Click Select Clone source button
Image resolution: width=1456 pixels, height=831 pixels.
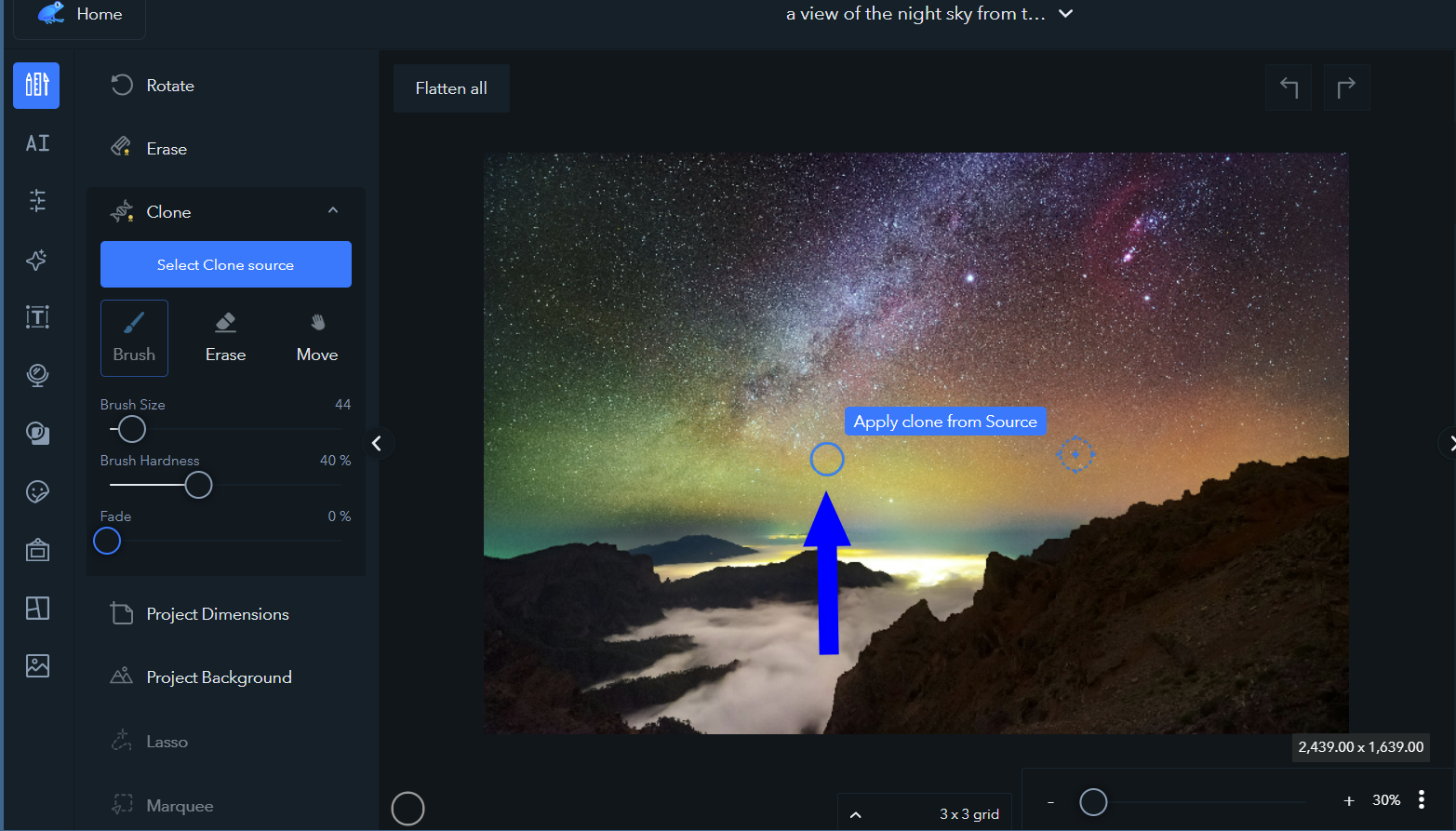click(226, 264)
